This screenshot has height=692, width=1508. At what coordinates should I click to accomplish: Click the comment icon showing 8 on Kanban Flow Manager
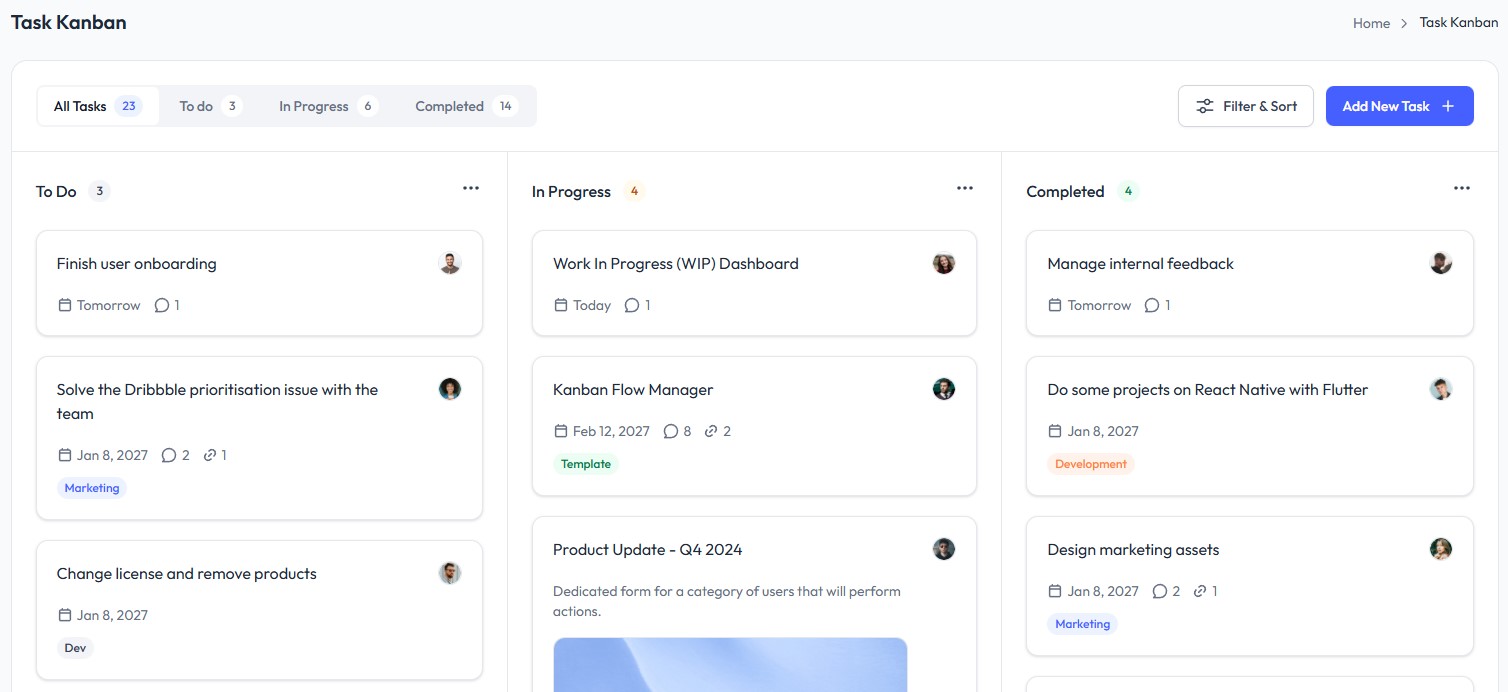click(x=671, y=431)
